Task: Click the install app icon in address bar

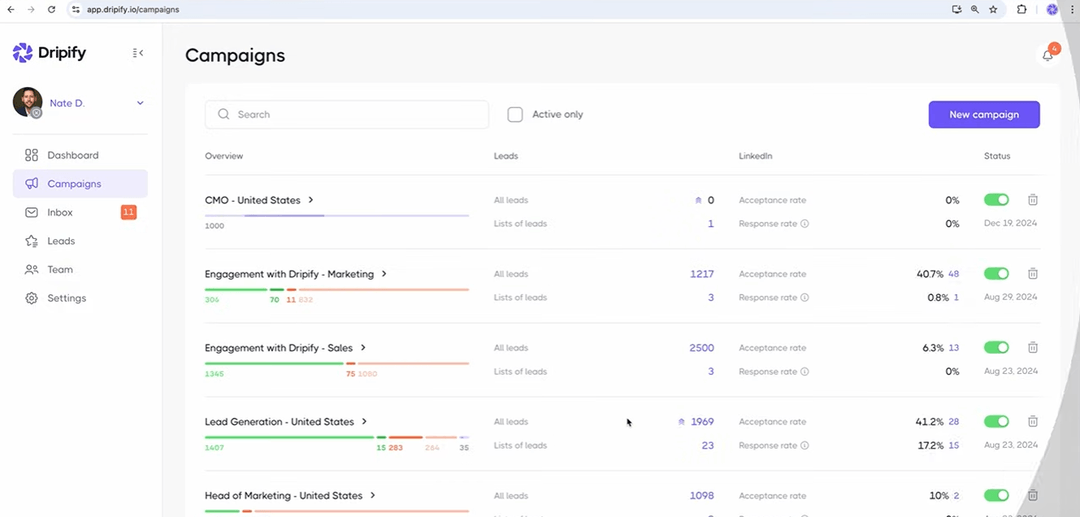Action: click(956, 10)
